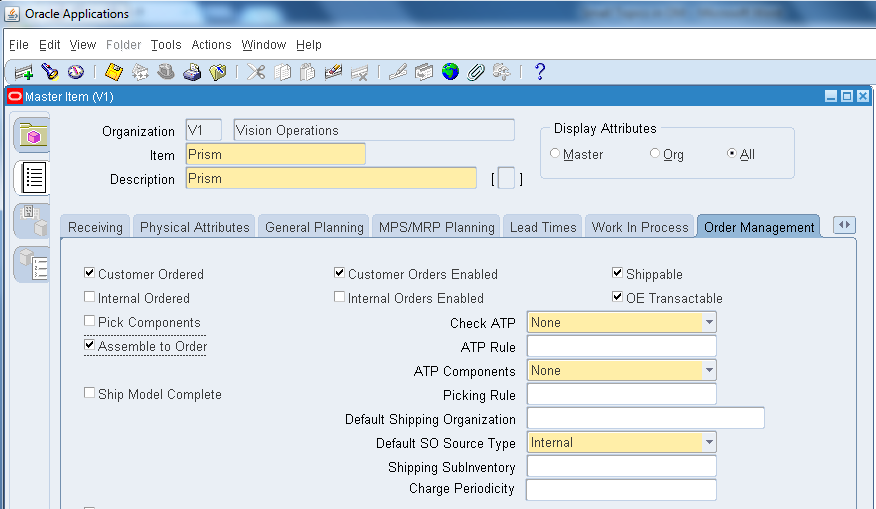876x509 pixels.
Task: Open the Actions menu
Action: pyautogui.click(x=211, y=45)
